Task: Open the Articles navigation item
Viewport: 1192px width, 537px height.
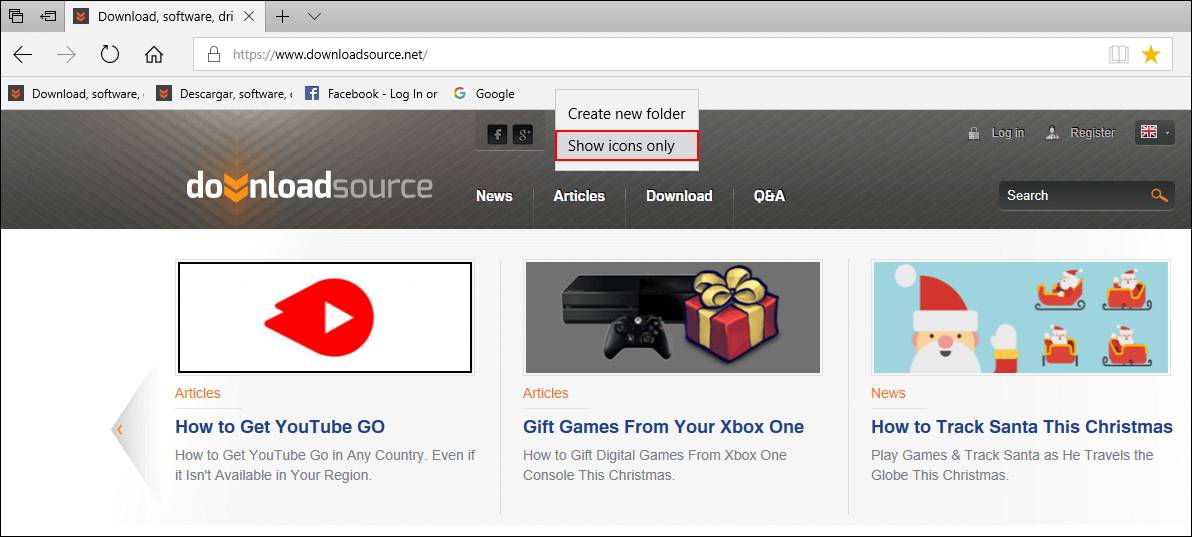Action: [x=579, y=196]
